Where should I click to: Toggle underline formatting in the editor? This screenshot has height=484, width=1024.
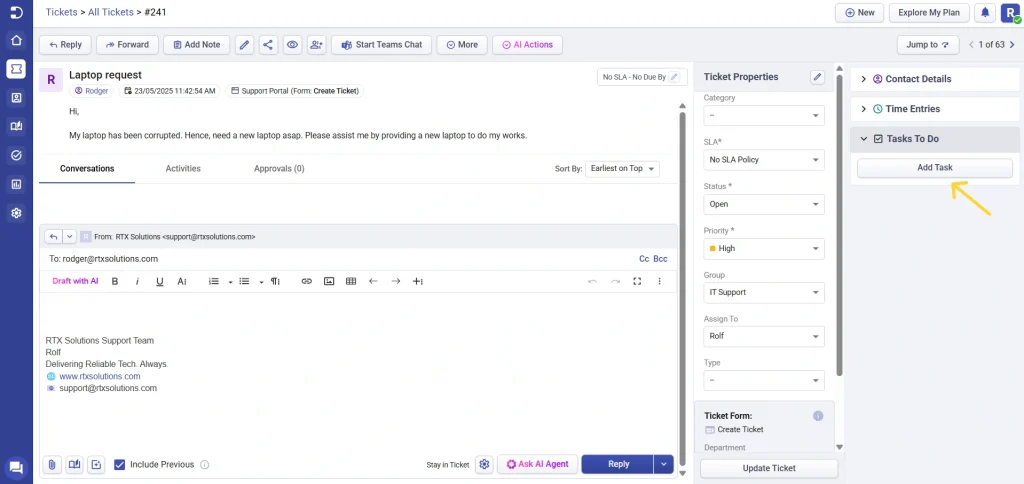pyautogui.click(x=159, y=282)
